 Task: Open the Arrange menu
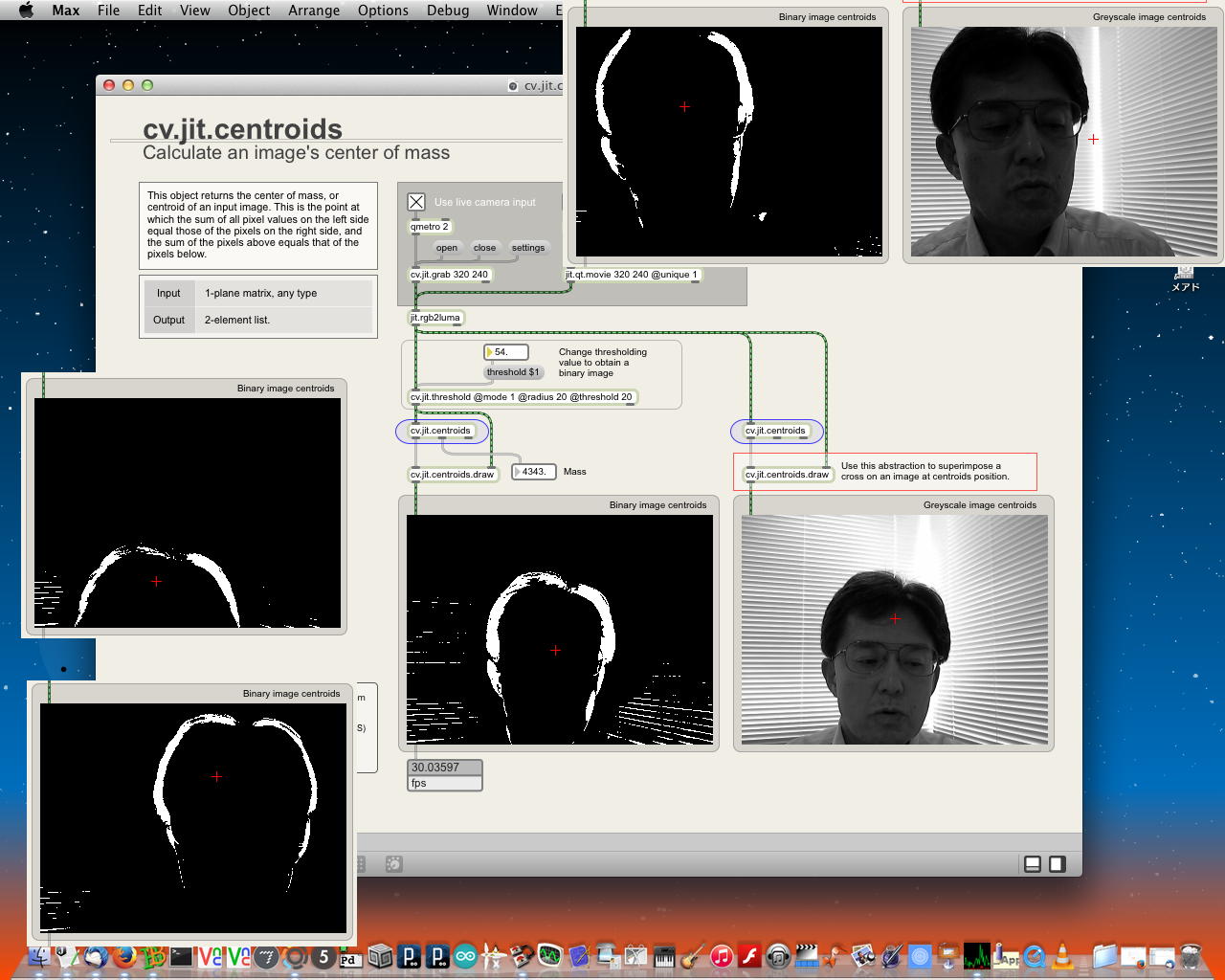pos(314,10)
